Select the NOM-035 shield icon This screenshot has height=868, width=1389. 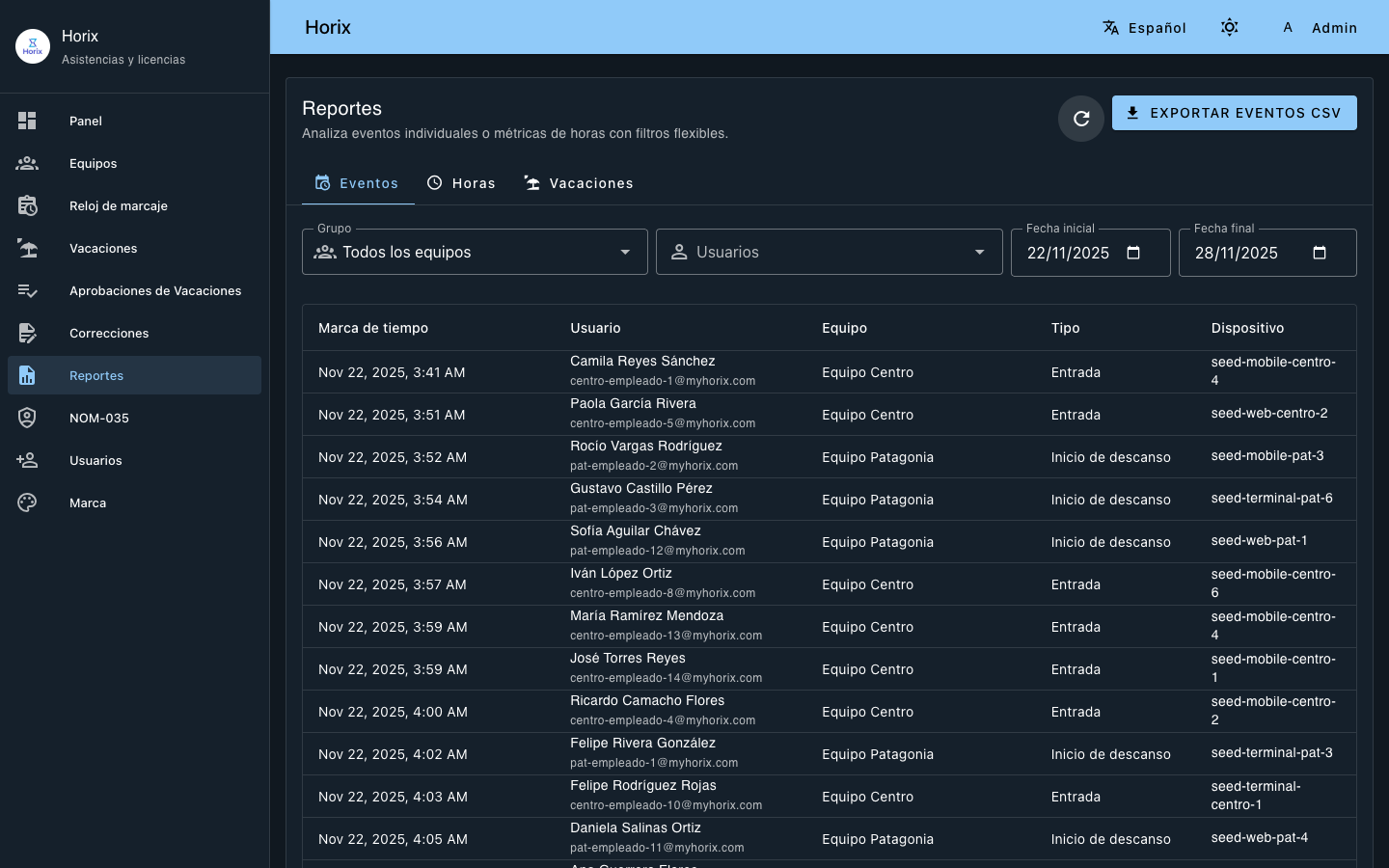27,418
